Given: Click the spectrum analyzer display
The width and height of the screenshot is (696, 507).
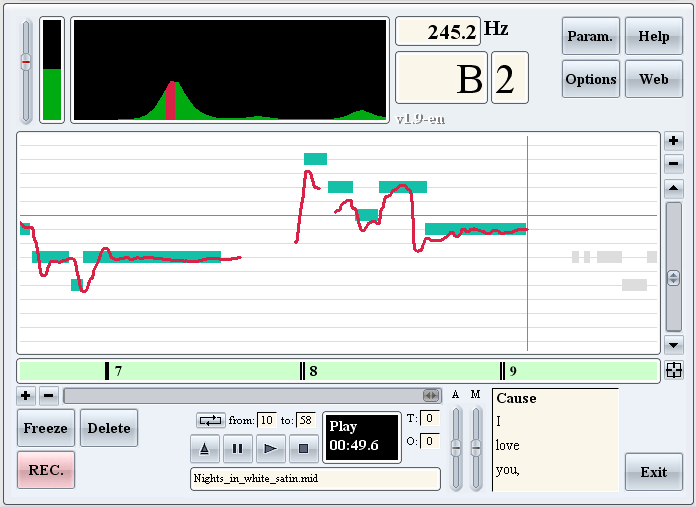Looking at the screenshot, I should (x=229, y=70).
